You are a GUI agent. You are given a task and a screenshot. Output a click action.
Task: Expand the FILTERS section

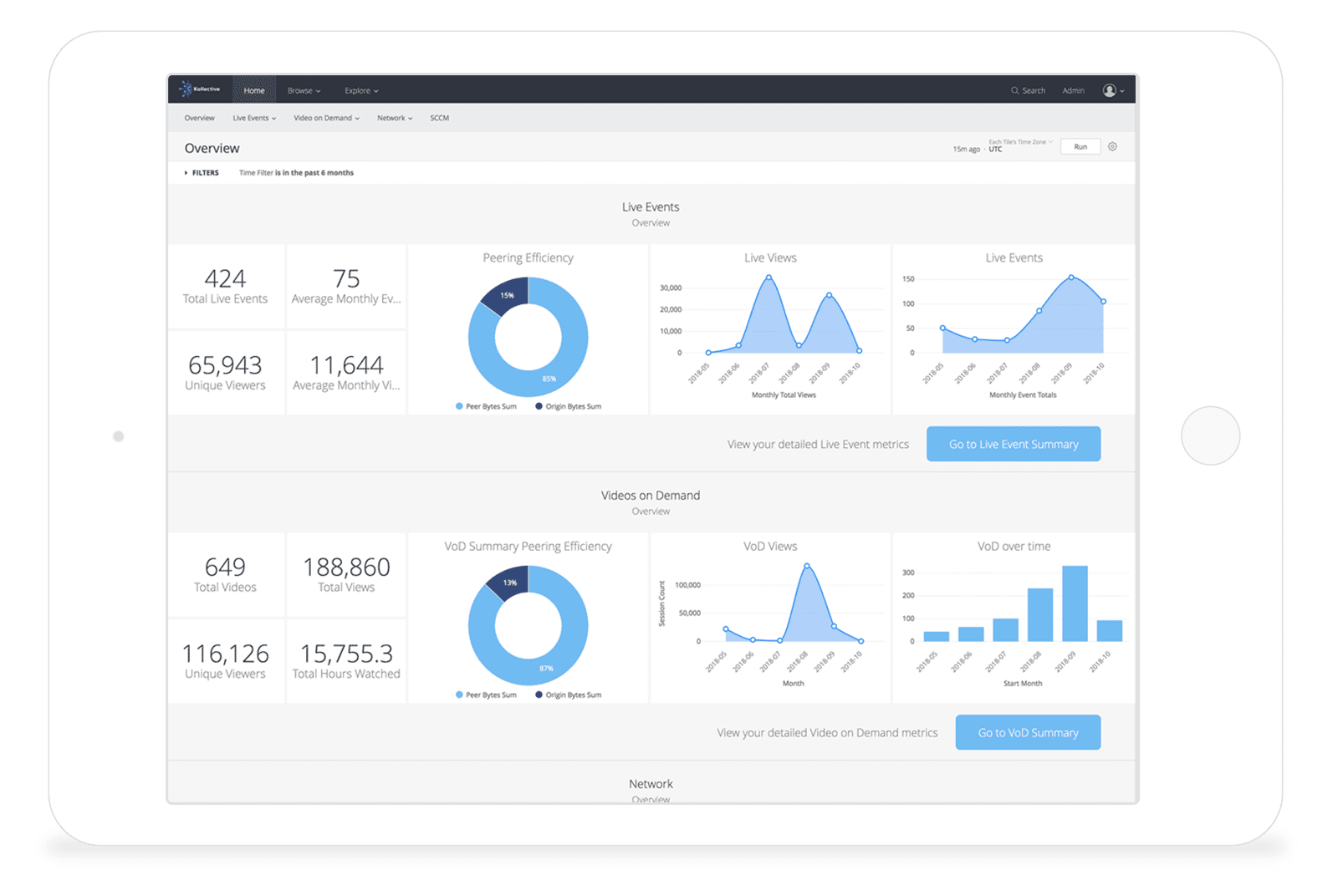pyautogui.click(x=201, y=173)
